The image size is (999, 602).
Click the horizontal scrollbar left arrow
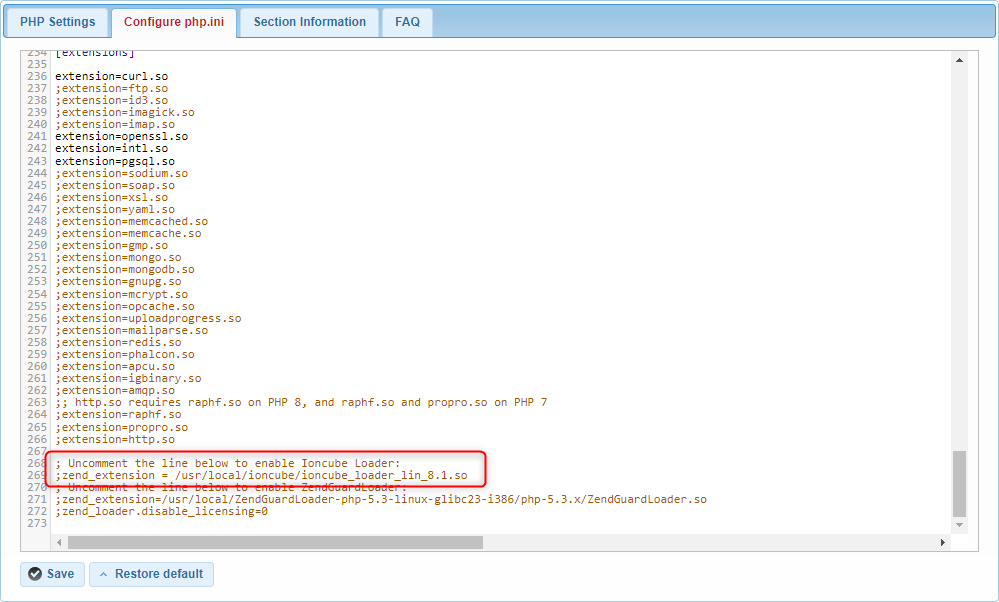pyautogui.click(x=59, y=542)
